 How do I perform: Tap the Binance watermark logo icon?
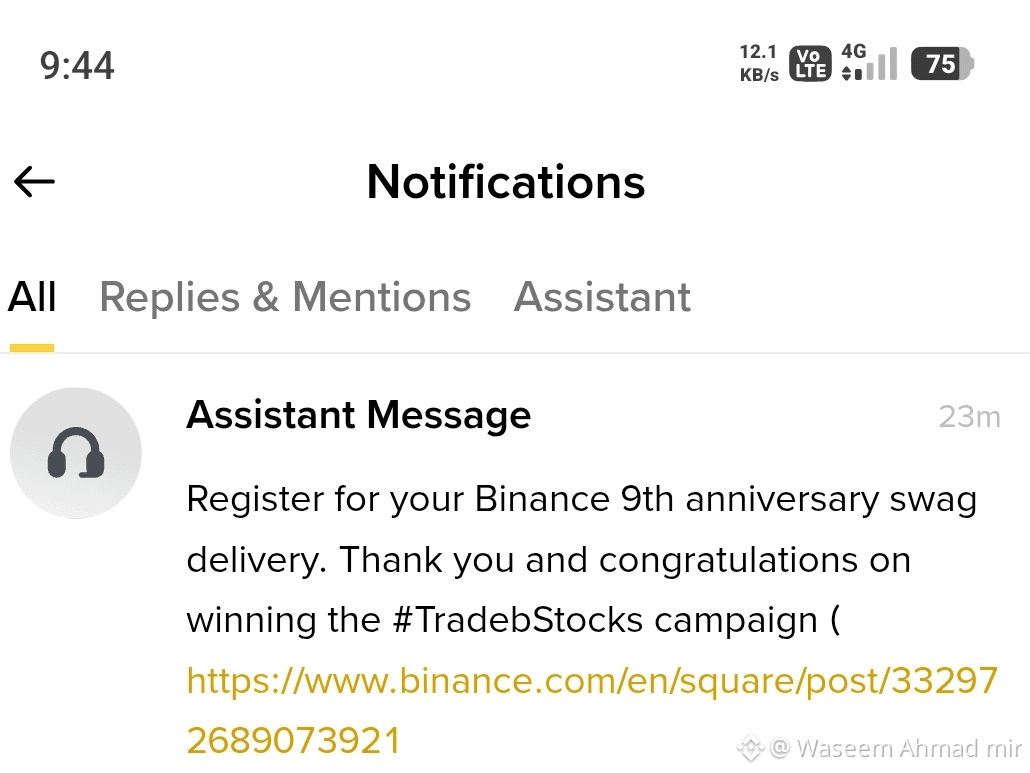click(x=750, y=748)
